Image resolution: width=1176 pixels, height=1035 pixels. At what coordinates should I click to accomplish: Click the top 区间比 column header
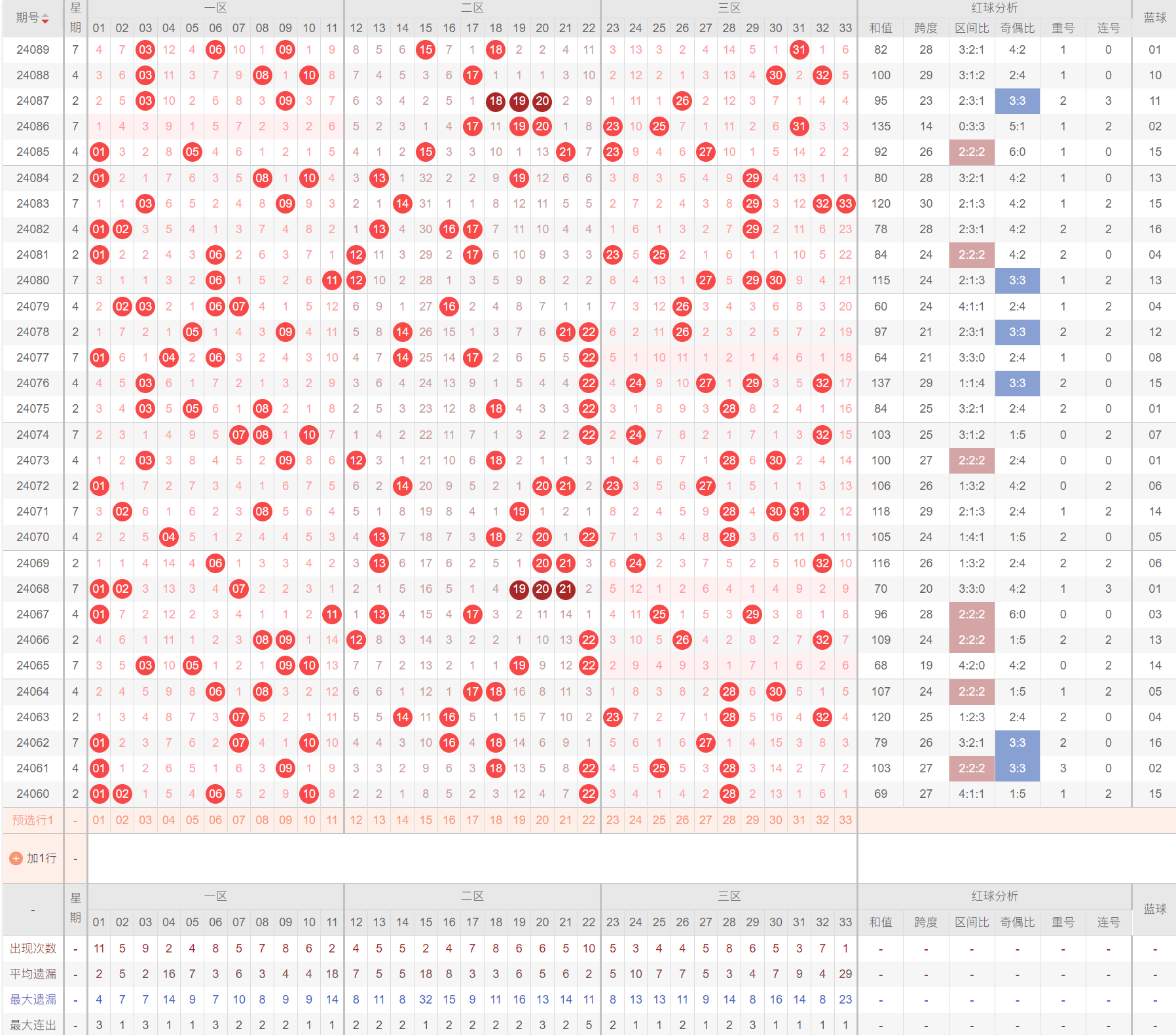(972, 28)
